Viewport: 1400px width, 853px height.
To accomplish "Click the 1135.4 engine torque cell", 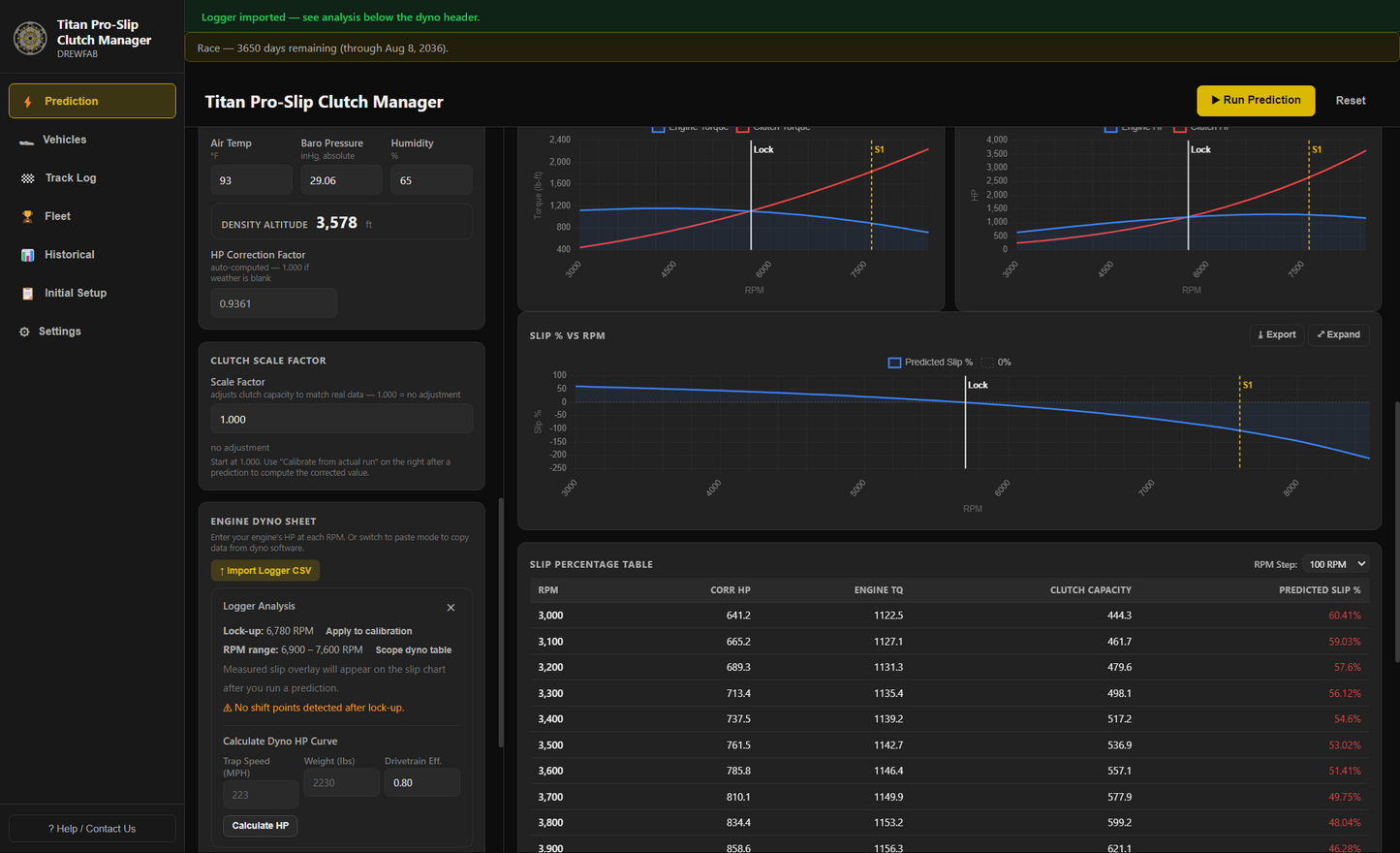I will coord(888,693).
